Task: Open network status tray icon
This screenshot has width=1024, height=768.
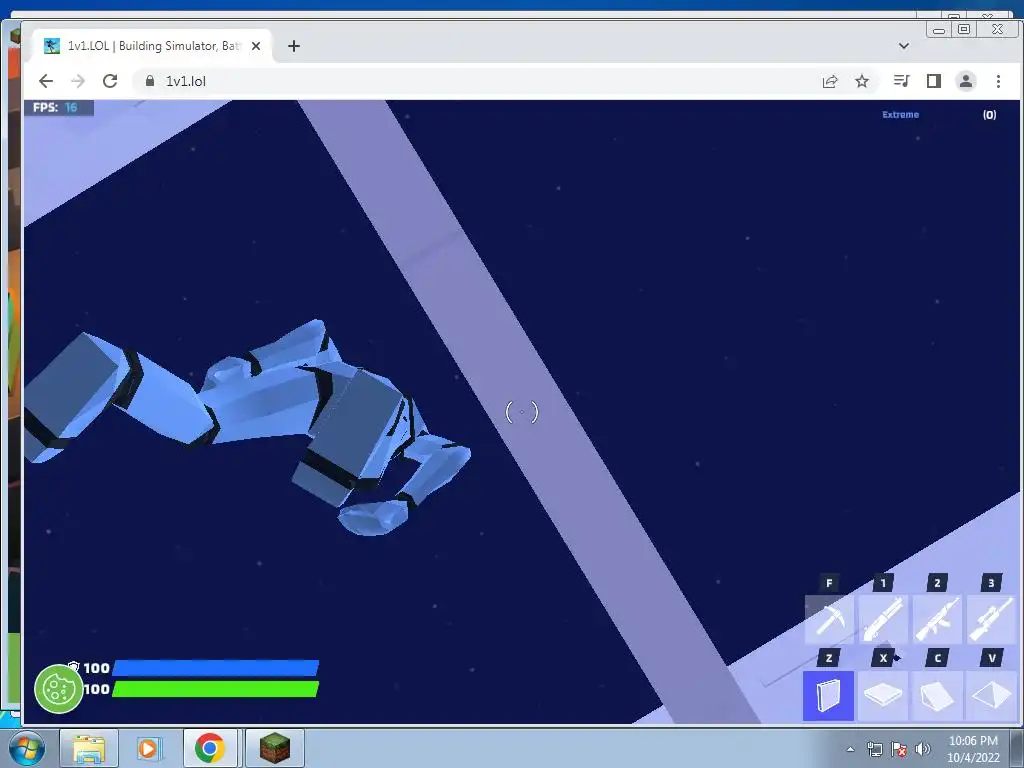Action: click(x=874, y=749)
